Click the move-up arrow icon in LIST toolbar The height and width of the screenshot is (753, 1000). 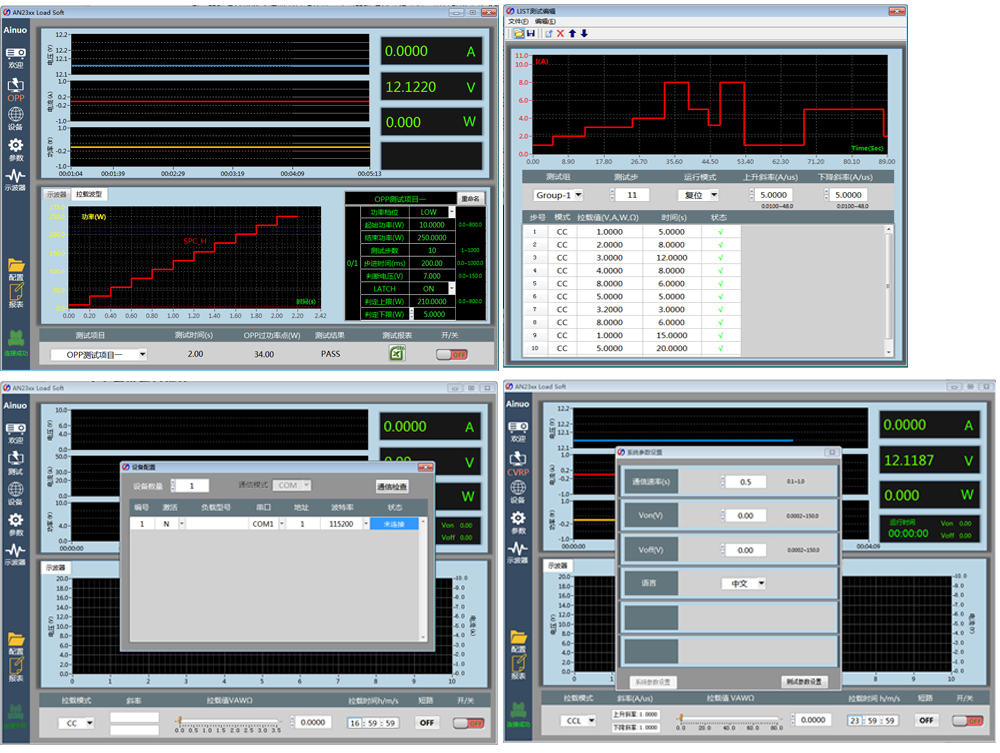572,33
